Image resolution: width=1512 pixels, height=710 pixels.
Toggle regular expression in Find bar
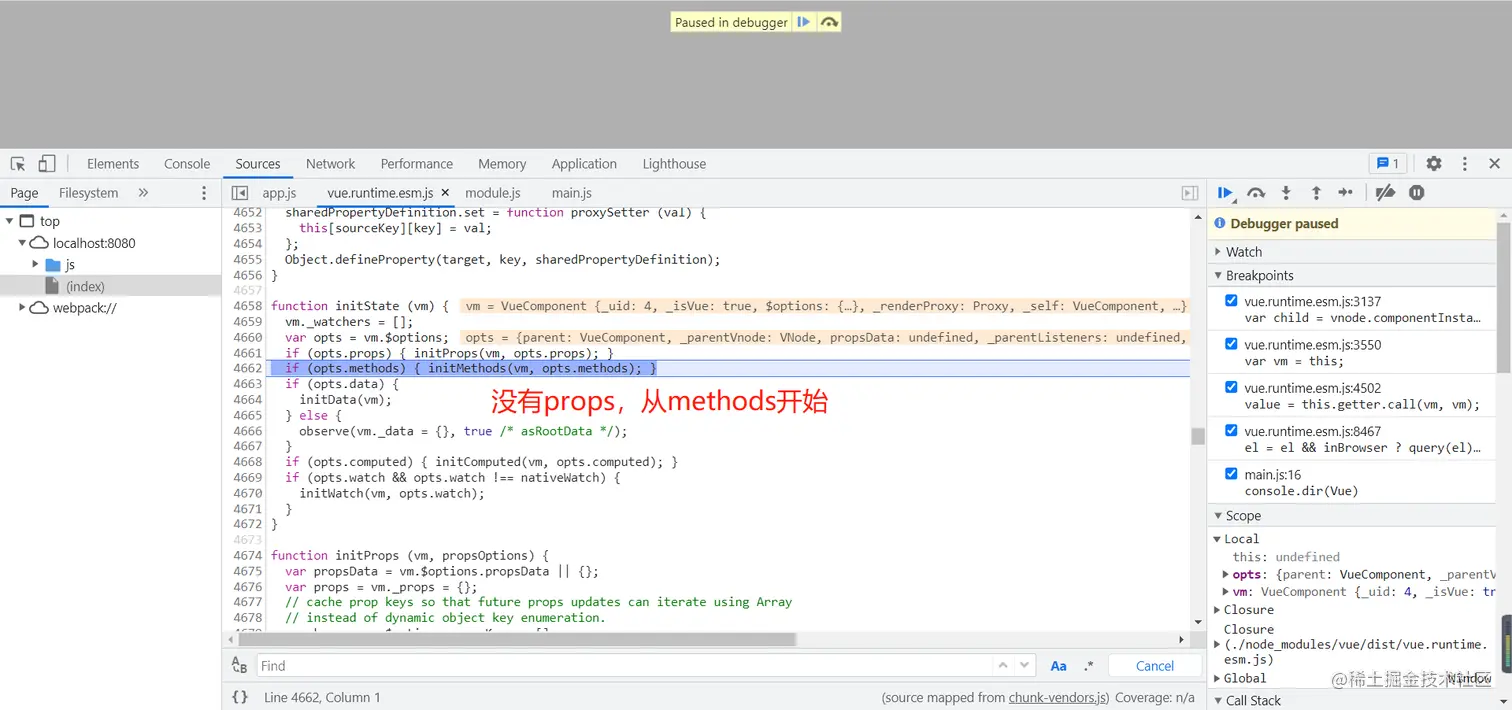[x=1089, y=666]
